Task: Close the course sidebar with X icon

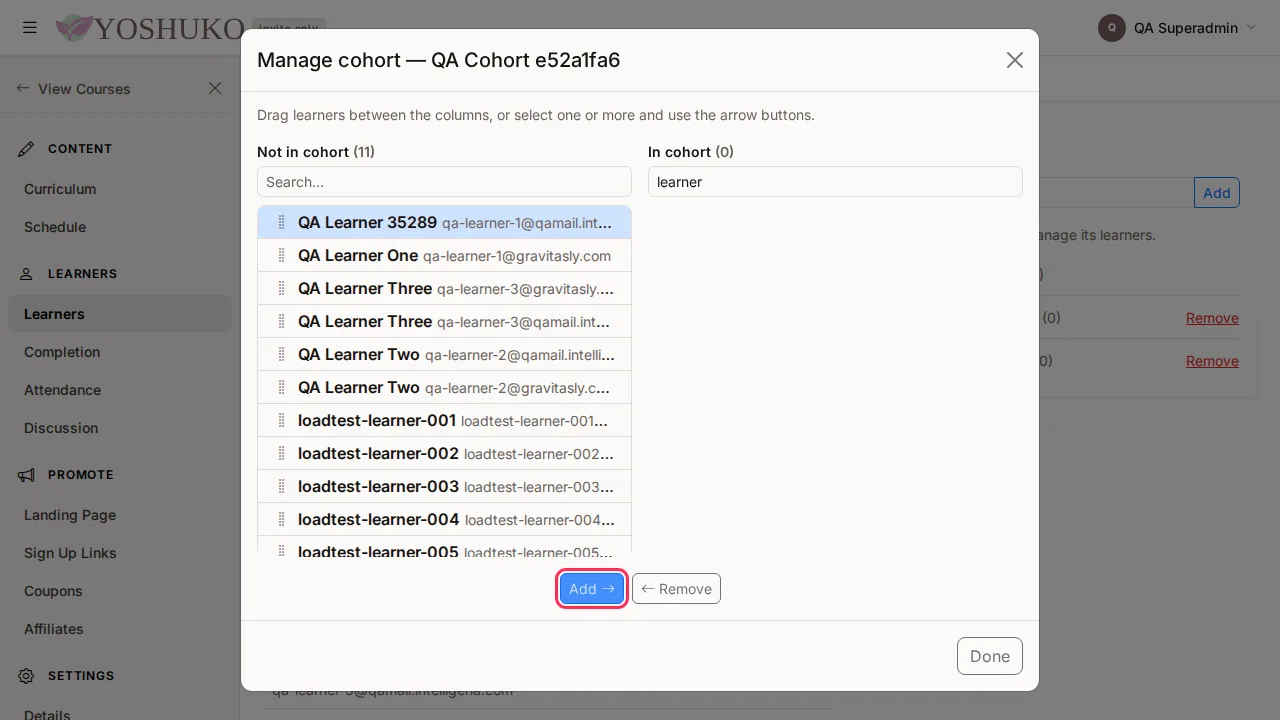Action: click(215, 88)
